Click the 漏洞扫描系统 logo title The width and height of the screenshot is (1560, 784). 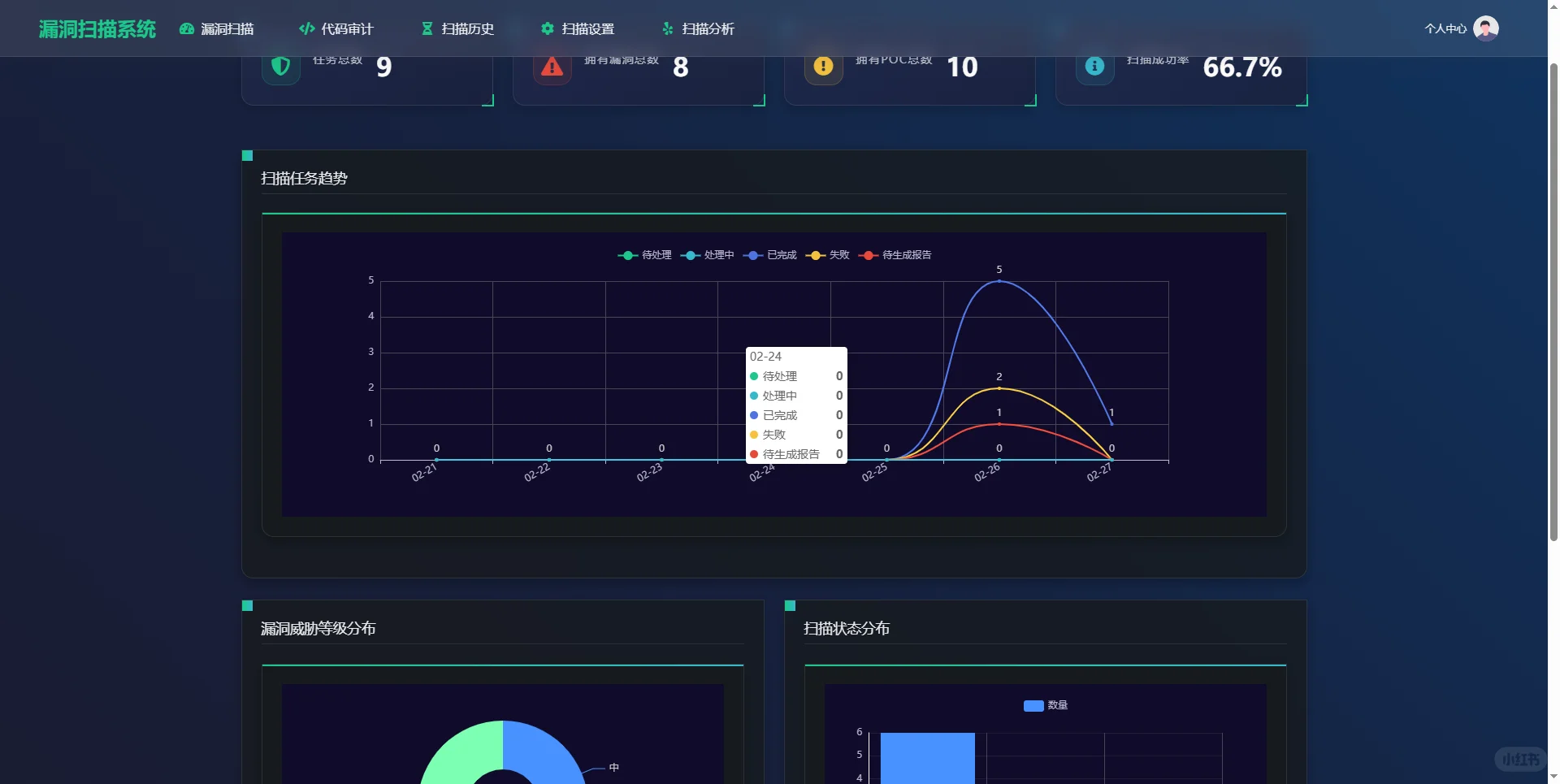tap(97, 29)
